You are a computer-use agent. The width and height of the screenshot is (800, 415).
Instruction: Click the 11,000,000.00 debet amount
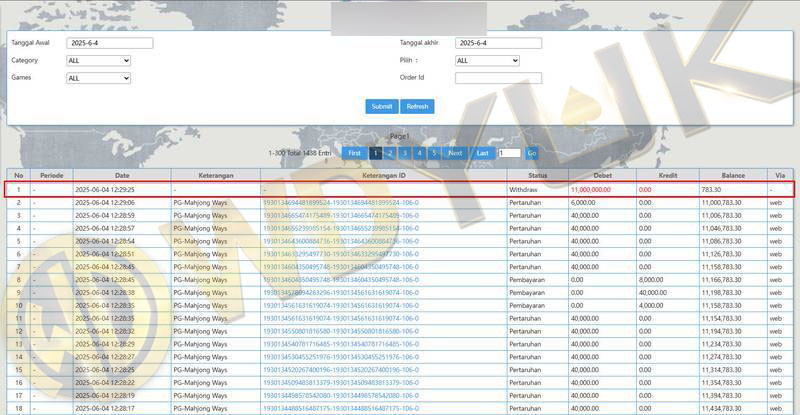pyautogui.click(x=591, y=189)
